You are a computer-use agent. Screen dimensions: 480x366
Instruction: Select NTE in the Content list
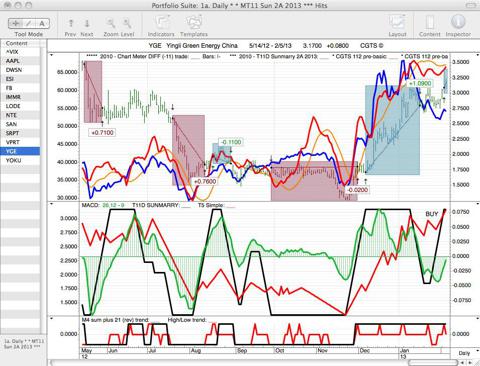coord(20,115)
